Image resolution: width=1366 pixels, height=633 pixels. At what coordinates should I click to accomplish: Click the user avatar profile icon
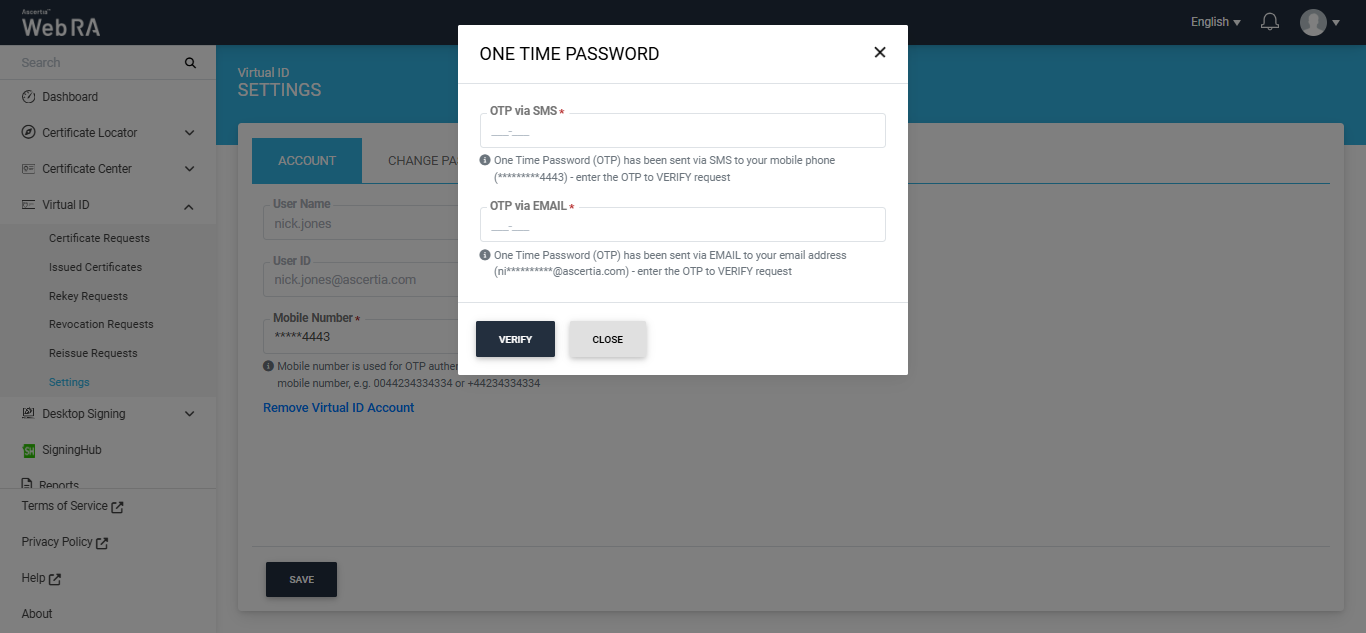coord(1313,22)
